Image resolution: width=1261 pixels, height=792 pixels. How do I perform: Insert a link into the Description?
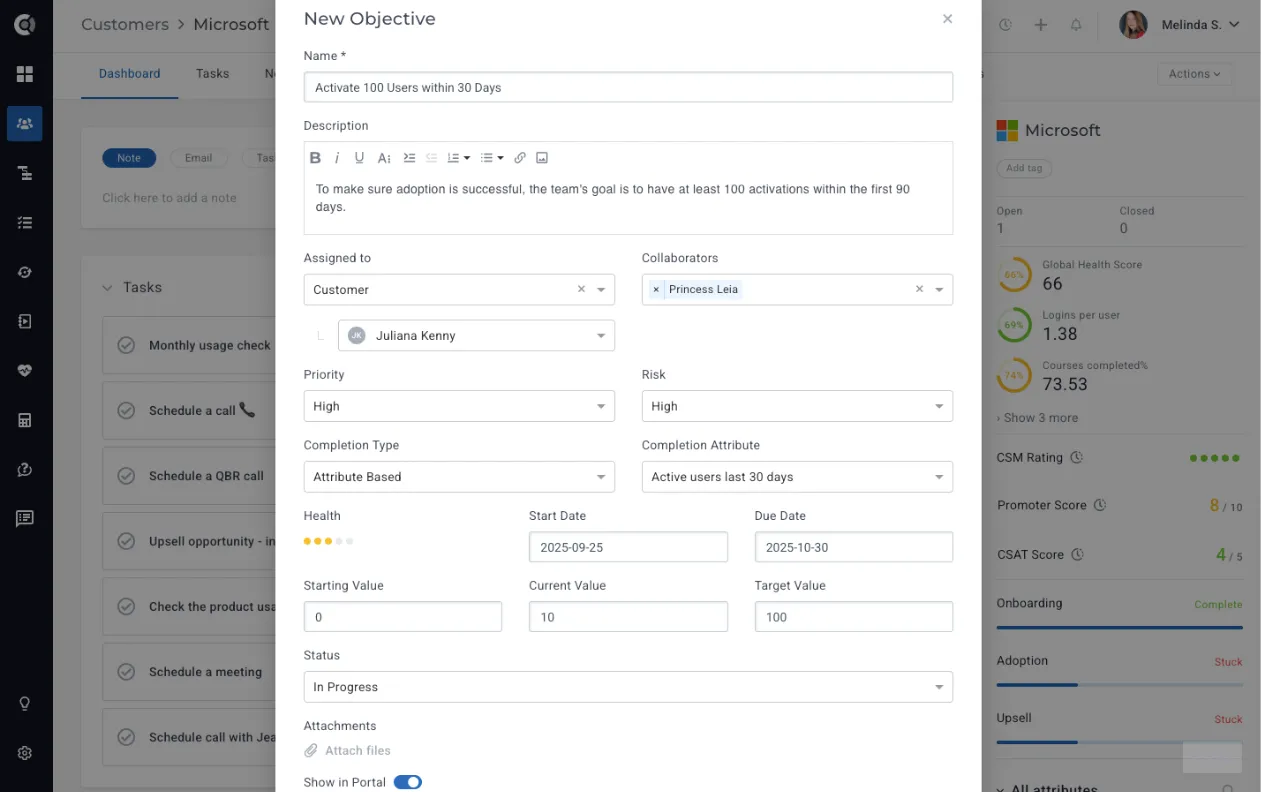(520, 158)
